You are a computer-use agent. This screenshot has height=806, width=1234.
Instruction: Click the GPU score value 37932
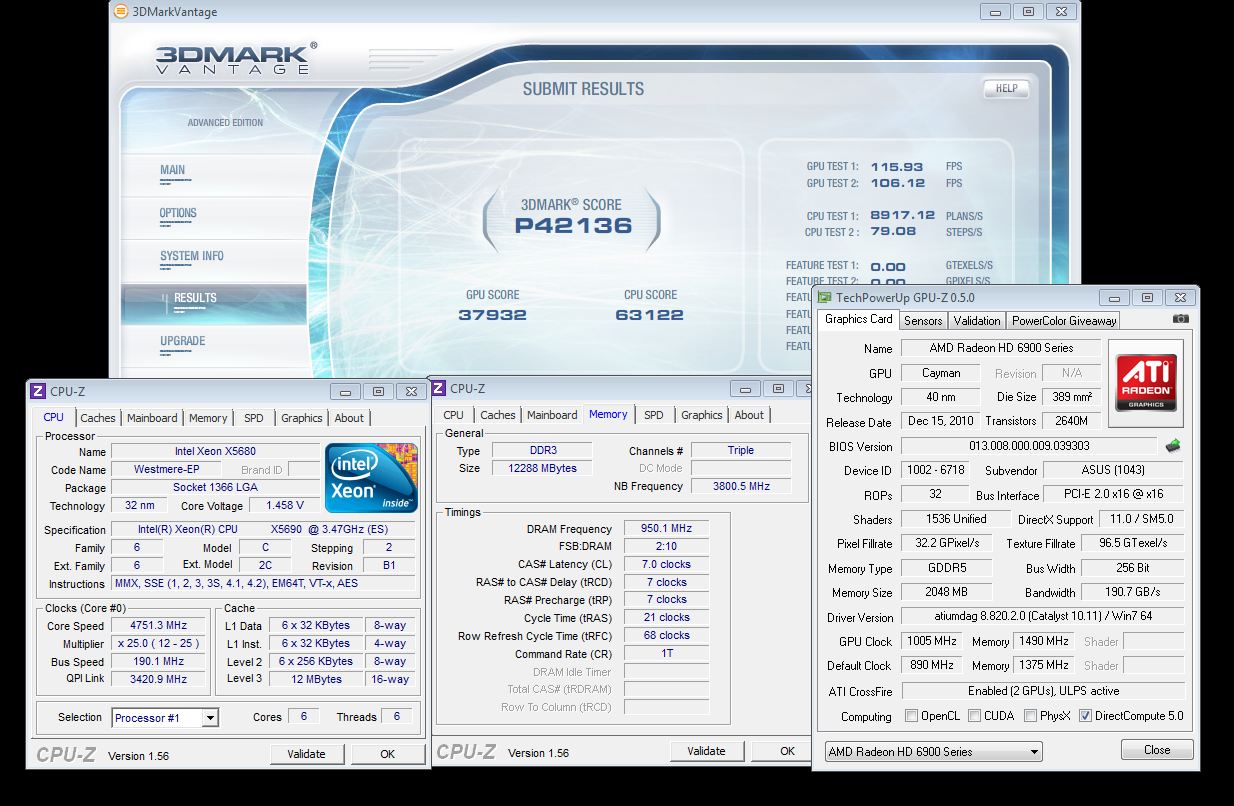492,315
